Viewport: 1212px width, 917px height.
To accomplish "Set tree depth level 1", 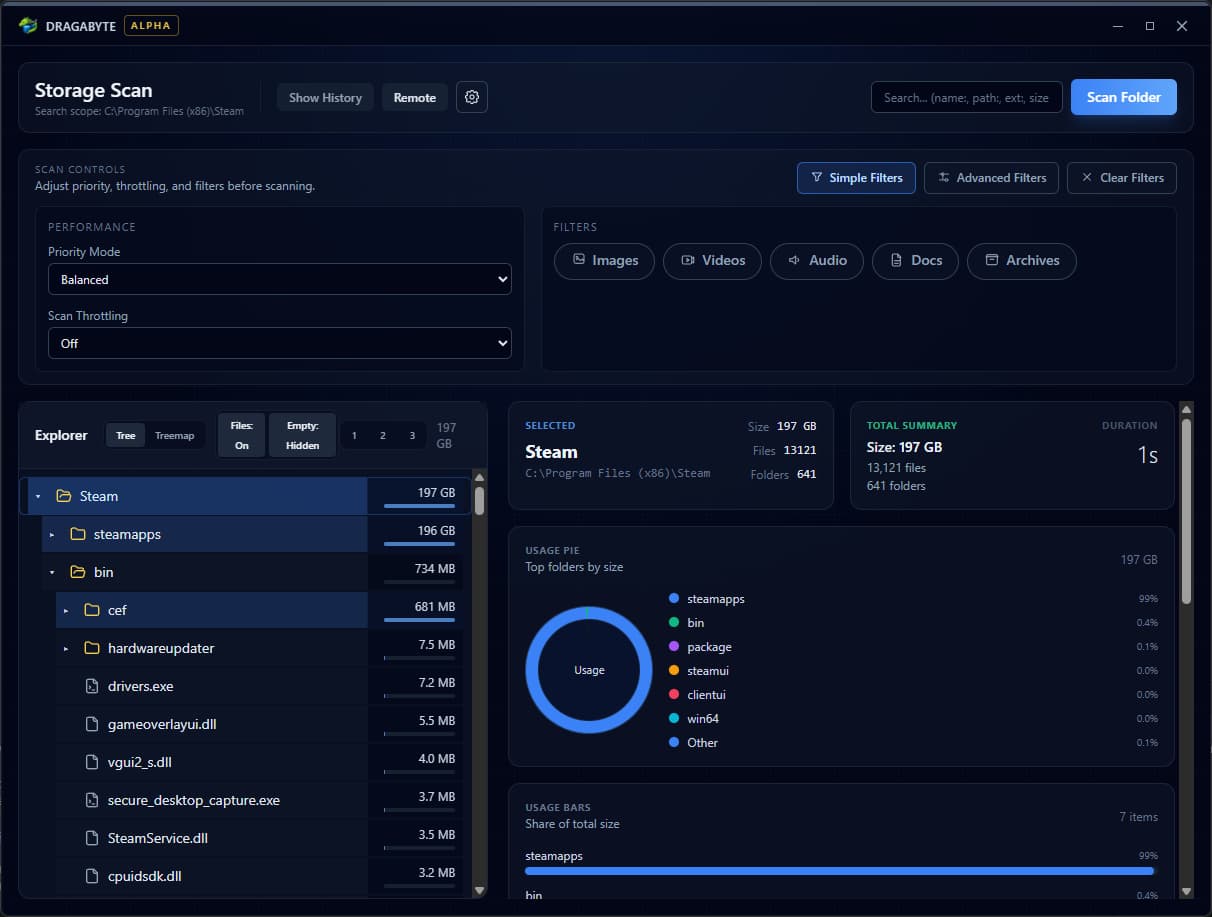I will (354, 435).
